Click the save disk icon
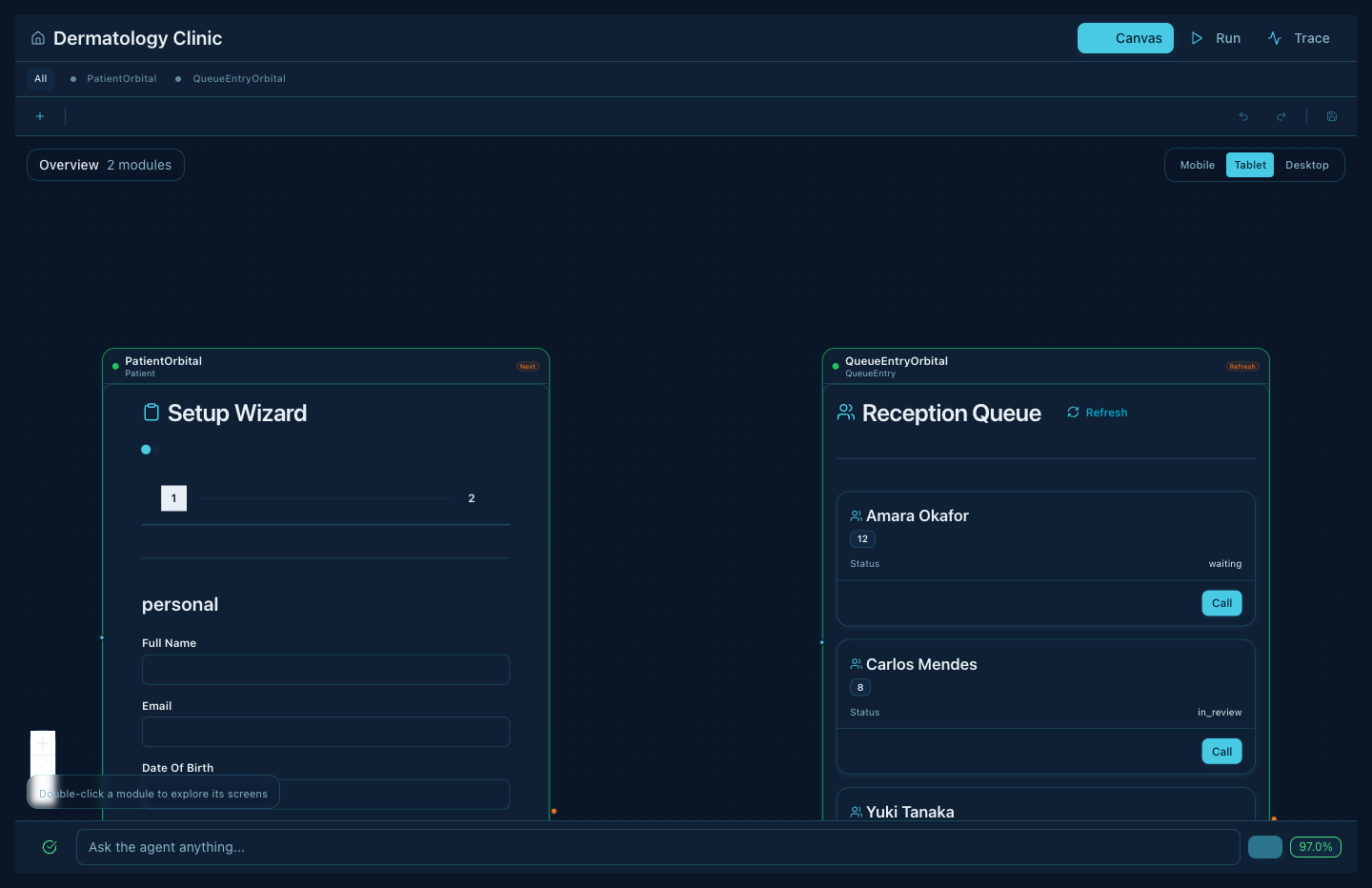Viewport: 1372px width, 888px height. 1332,116
